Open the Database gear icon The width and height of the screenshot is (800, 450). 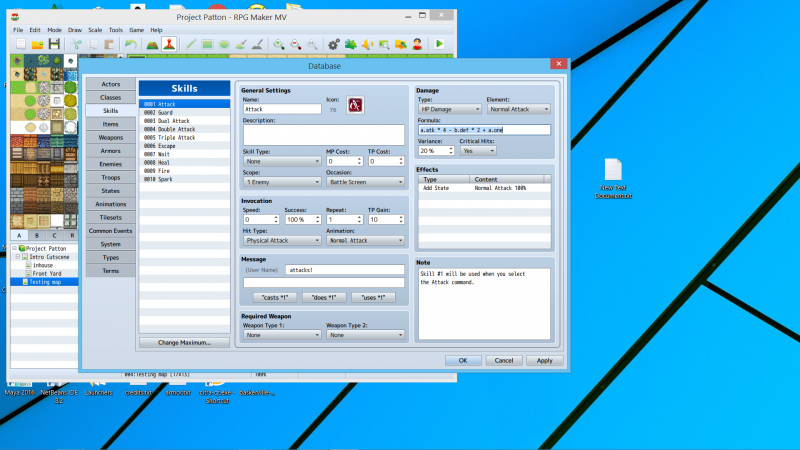[x=334, y=44]
